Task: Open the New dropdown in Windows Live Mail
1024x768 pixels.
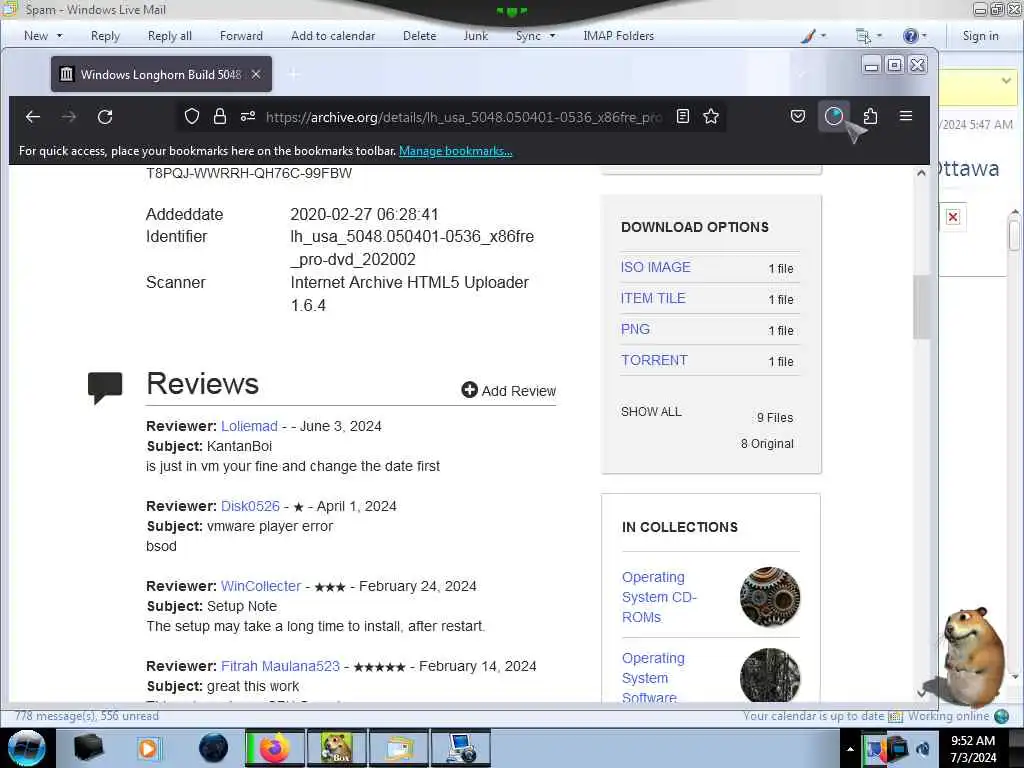Action: 43,36
